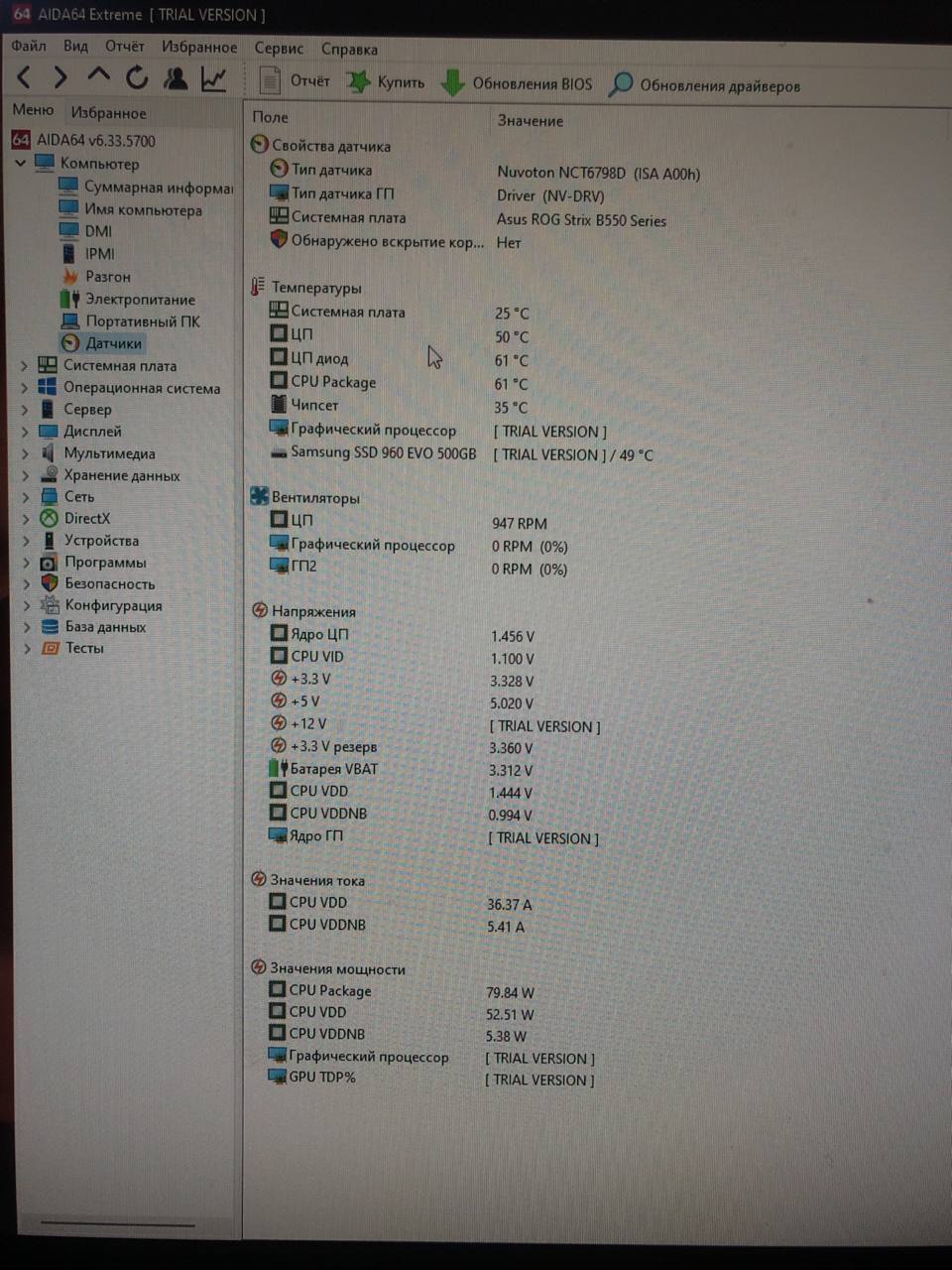The width and height of the screenshot is (952, 1270).
Task: Click the Back navigation arrow
Action: [25, 76]
